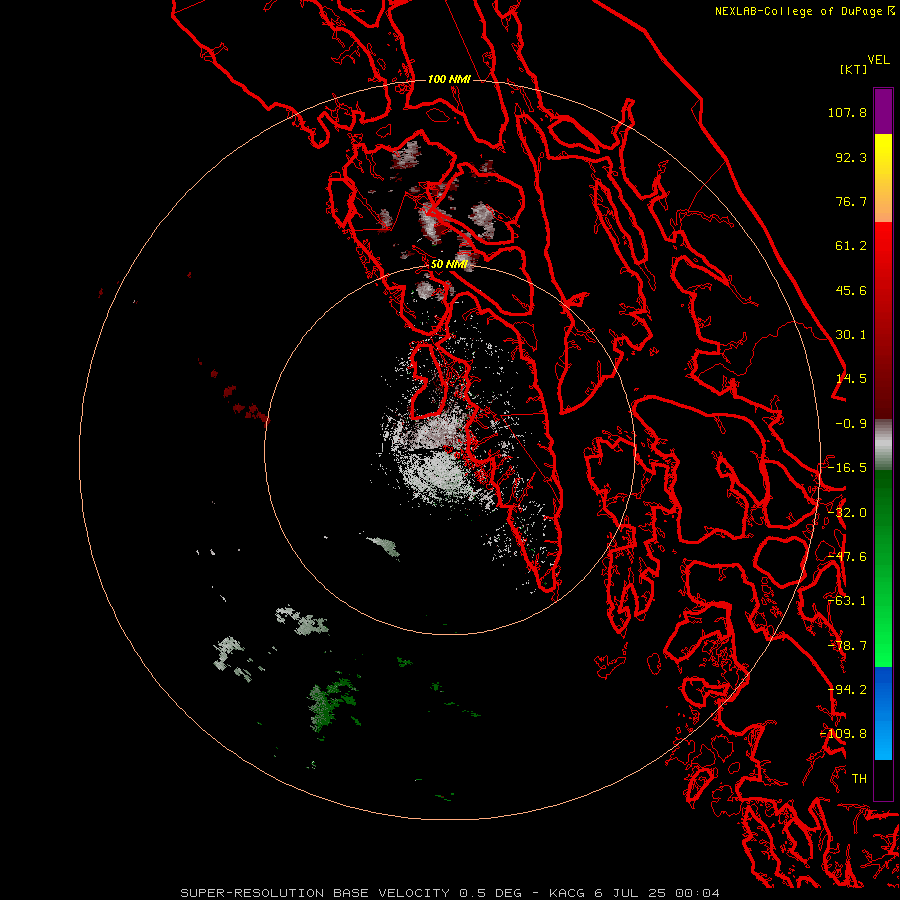900x900 pixels.
Task: Select the -16.5 velocity scale value
Action: pos(847,468)
